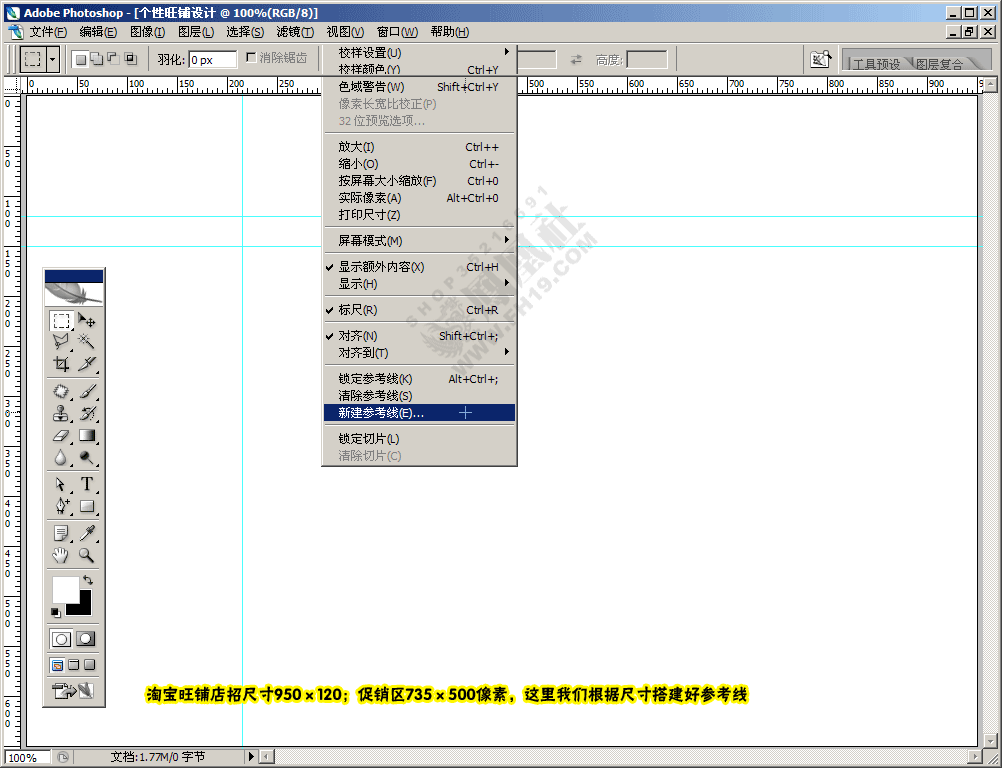Choose 新建参考线(E)... menu entry
The width and height of the screenshot is (1002, 768).
[419, 413]
